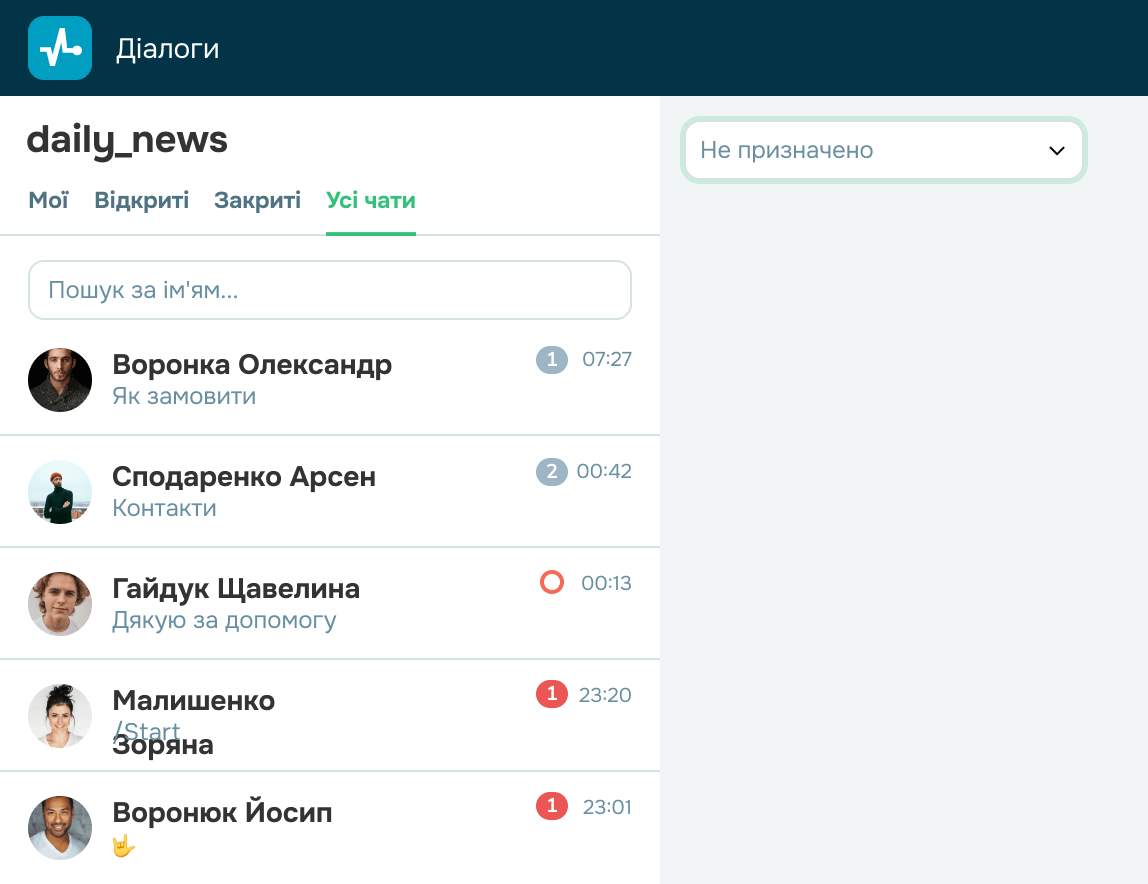Switch to the Мої tab

(48, 200)
